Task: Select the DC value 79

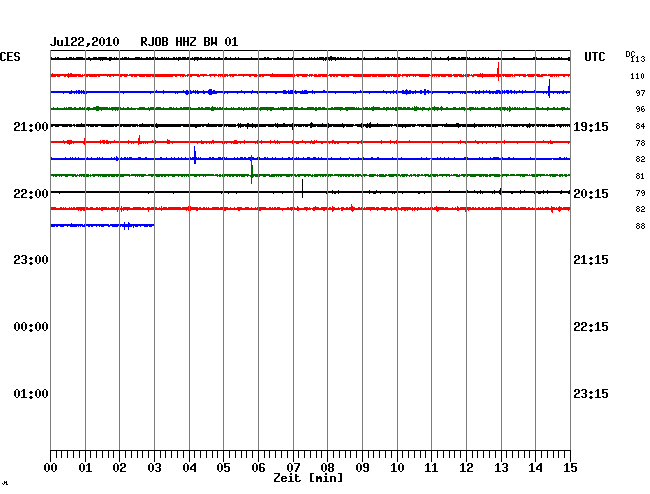Action: pyautogui.click(x=640, y=193)
